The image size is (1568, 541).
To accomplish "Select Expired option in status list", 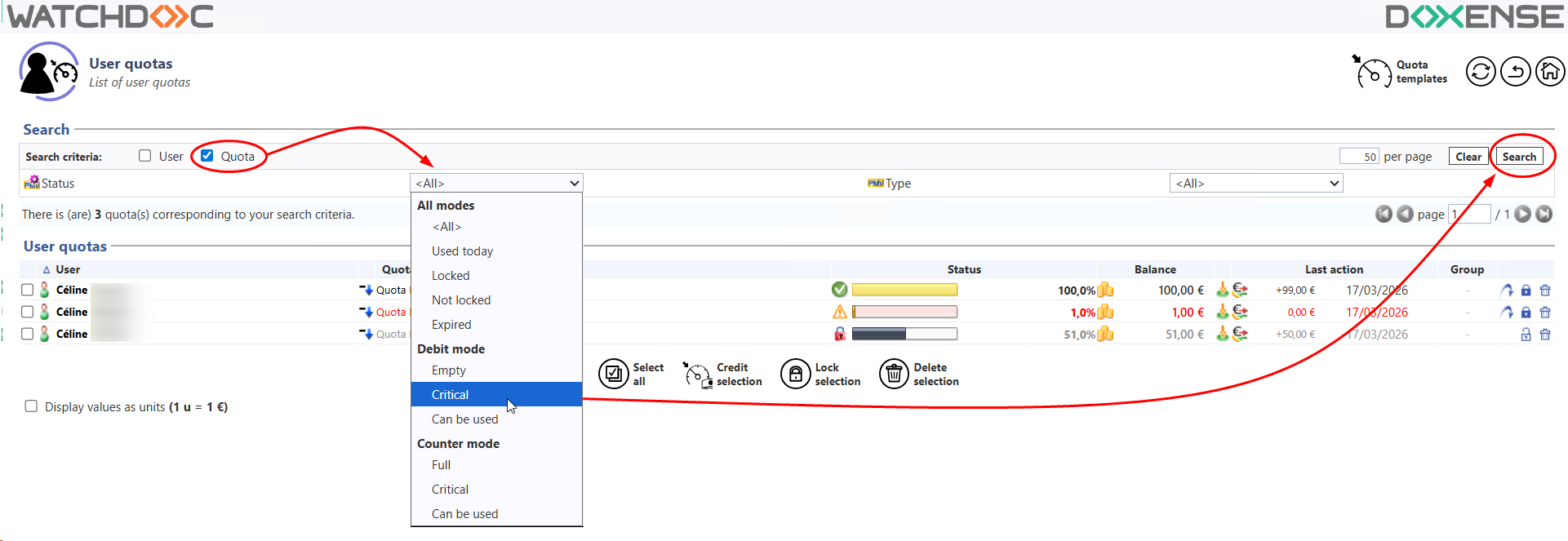I will click(451, 325).
